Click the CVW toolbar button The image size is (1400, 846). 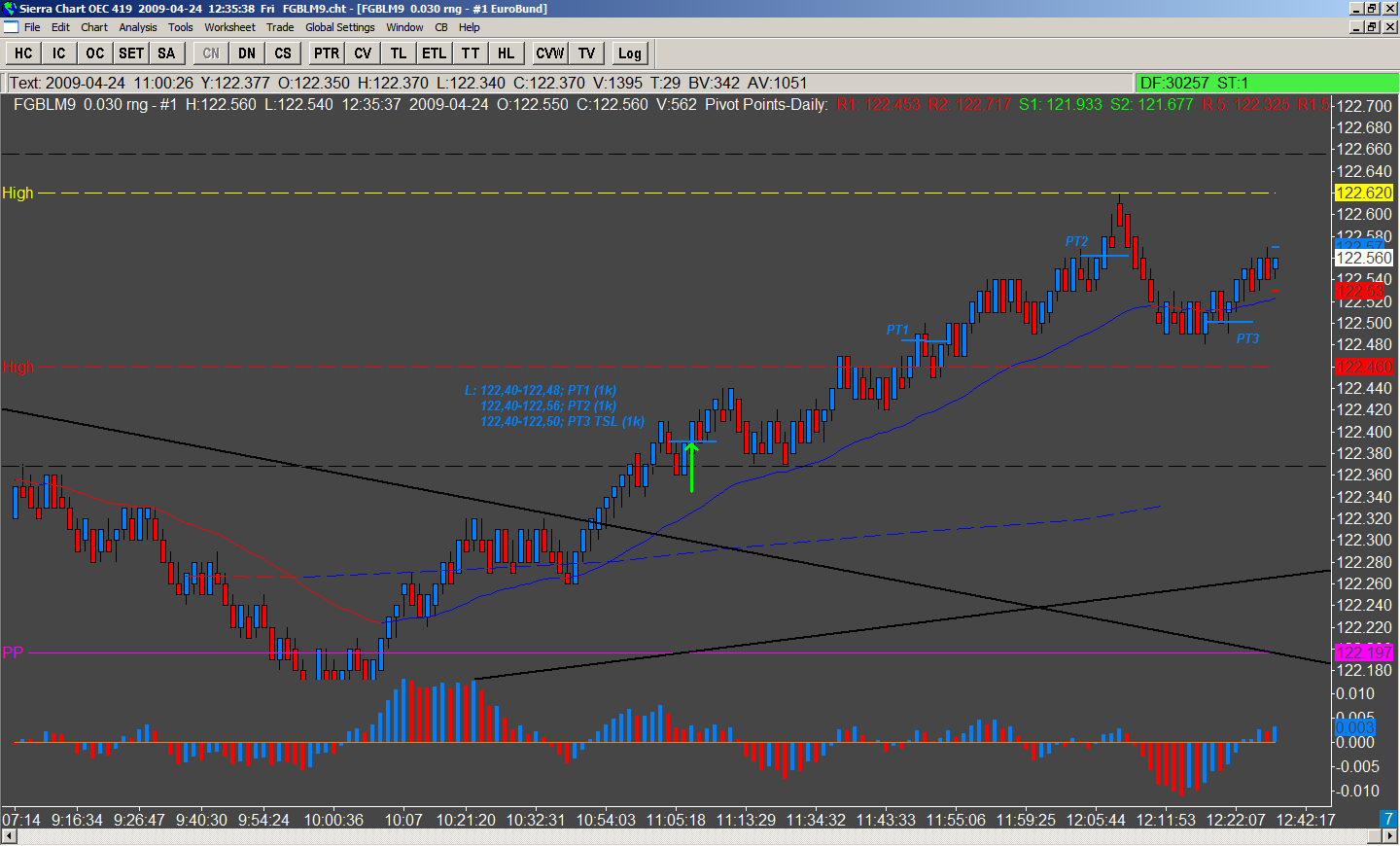pos(550,53)
